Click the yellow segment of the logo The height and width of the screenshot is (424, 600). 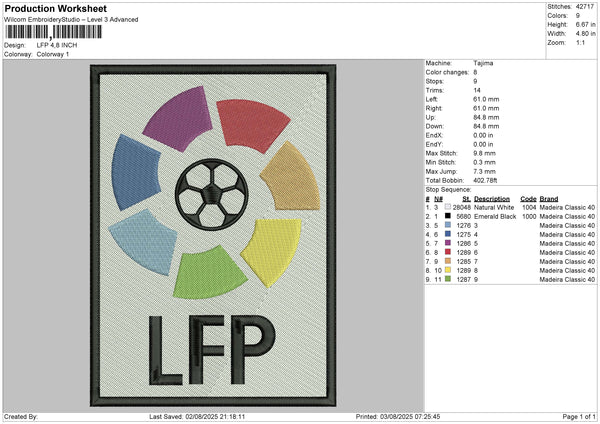tap(271, 246)
